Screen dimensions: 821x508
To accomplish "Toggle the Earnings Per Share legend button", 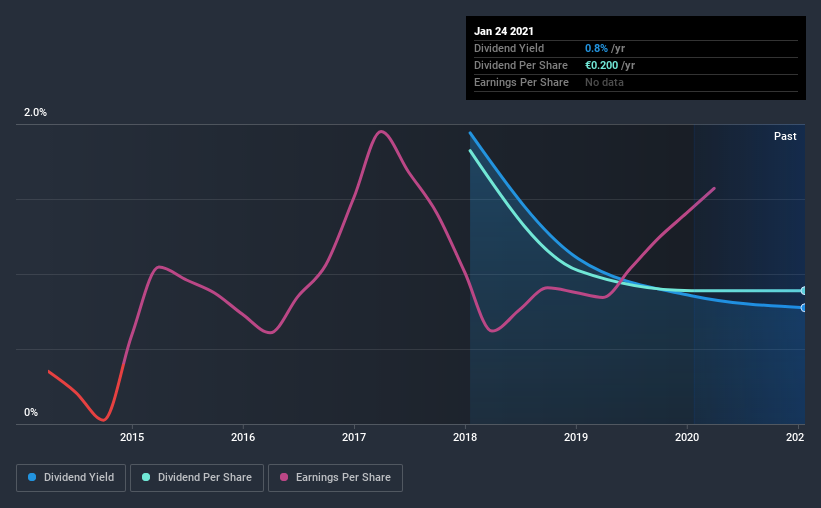I will tap(335, 478).
